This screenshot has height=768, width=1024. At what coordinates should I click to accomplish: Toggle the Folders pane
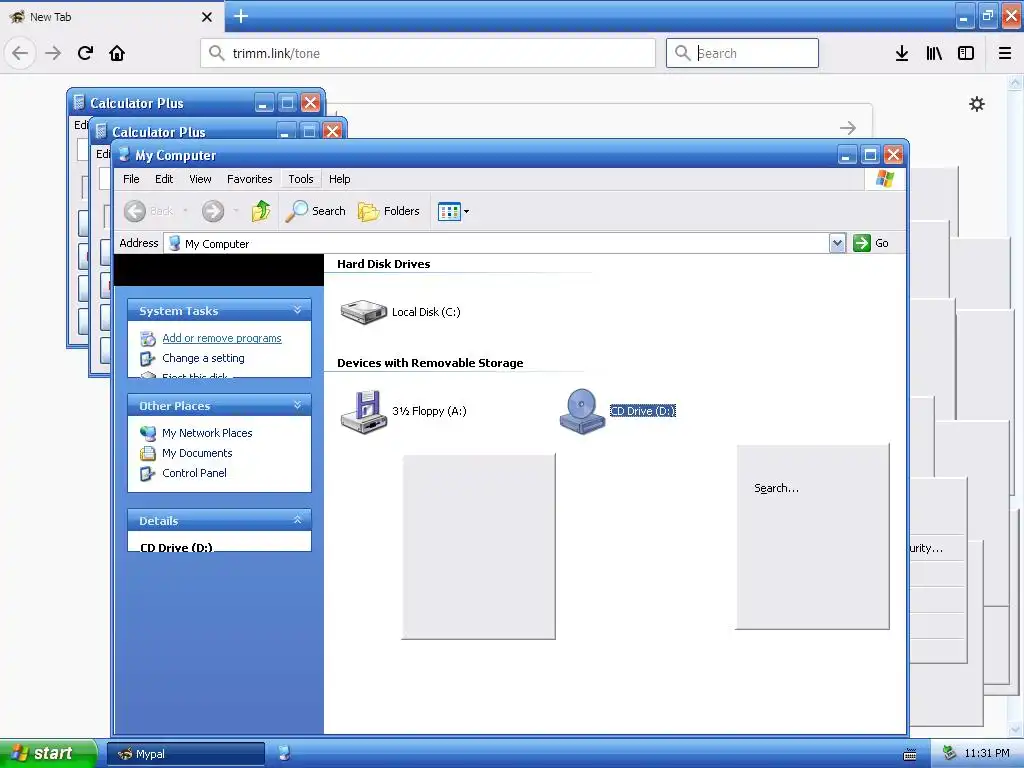click(x=389, y=211)
